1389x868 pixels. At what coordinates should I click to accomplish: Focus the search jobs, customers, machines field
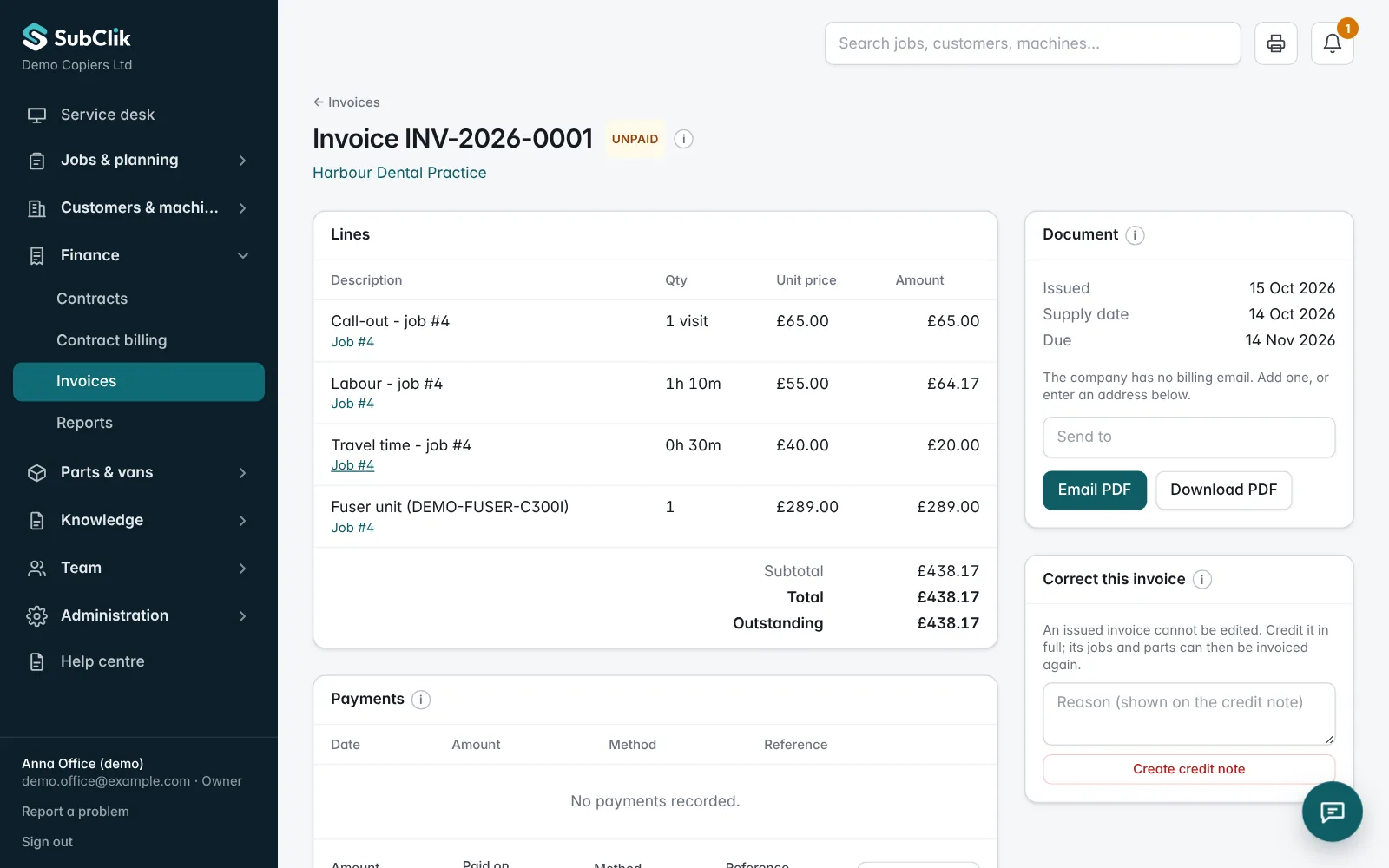point(1033,43)
